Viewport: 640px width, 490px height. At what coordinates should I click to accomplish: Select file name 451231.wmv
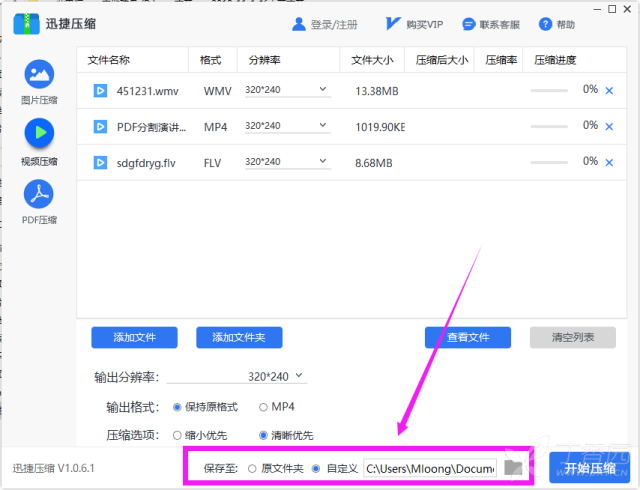pyautogui.click(x=148, y=91)
